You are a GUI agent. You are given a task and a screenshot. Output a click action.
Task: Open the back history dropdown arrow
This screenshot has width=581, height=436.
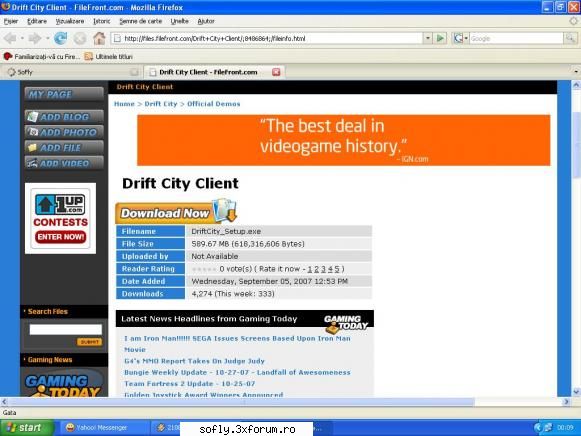[22, 38]
